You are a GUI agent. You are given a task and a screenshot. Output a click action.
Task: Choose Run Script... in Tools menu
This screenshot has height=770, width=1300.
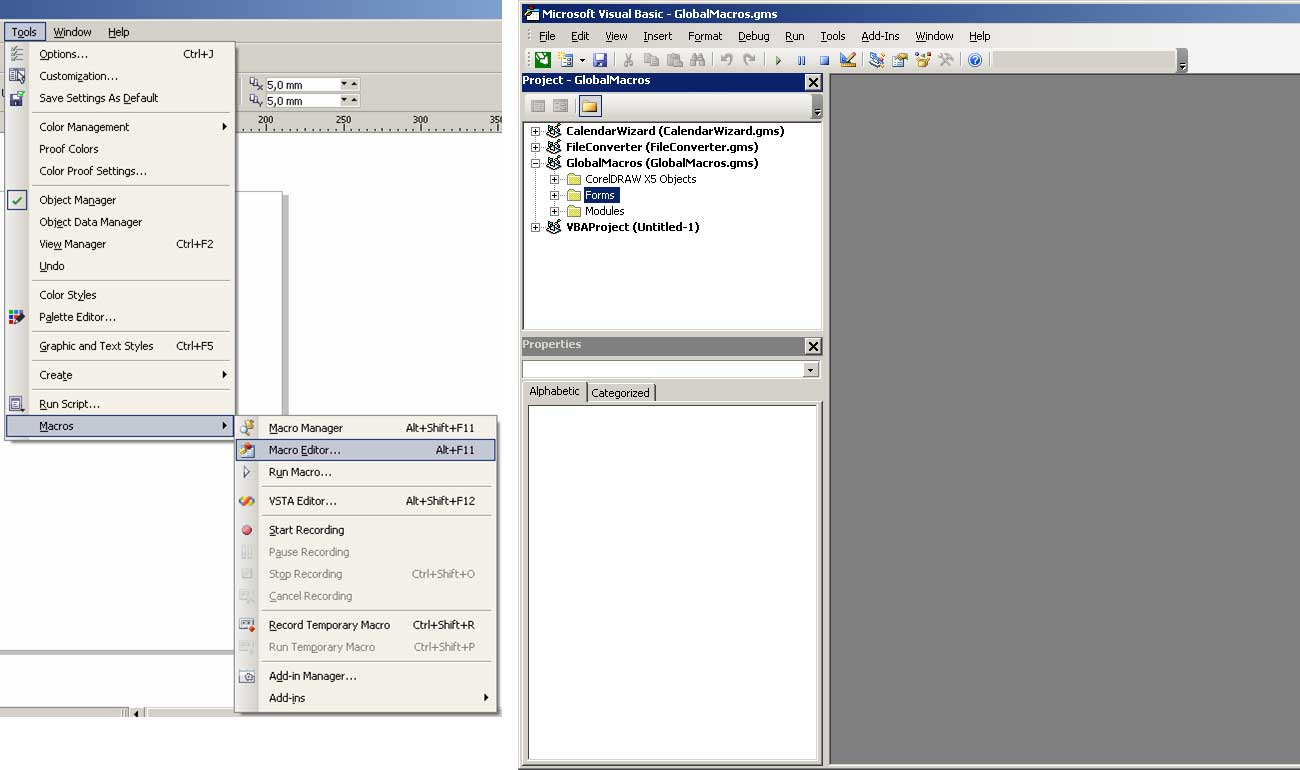click(120, 404)
